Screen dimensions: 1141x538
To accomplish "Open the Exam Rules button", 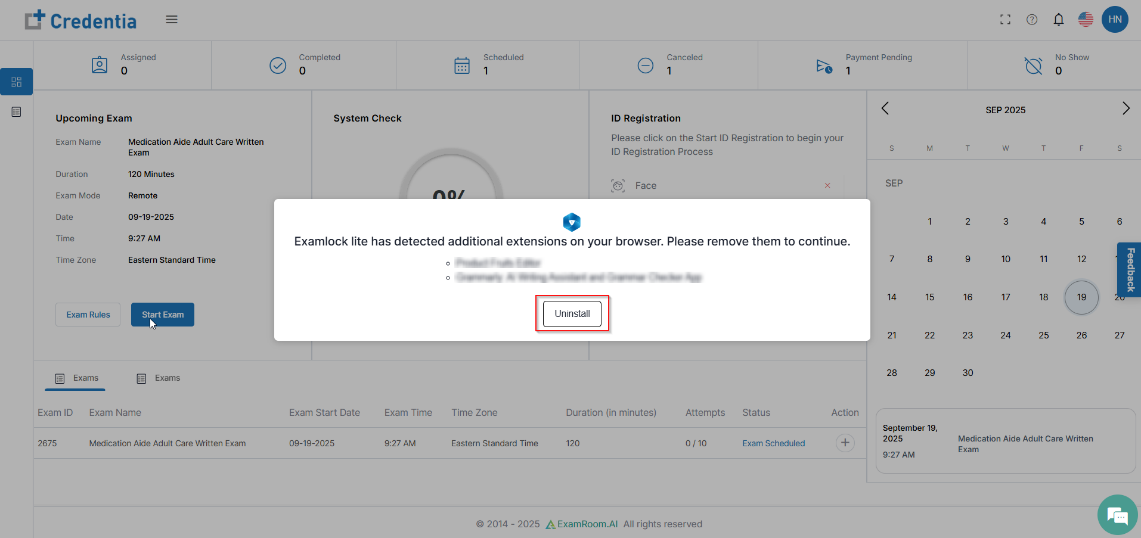I will (x=88, y=315).
